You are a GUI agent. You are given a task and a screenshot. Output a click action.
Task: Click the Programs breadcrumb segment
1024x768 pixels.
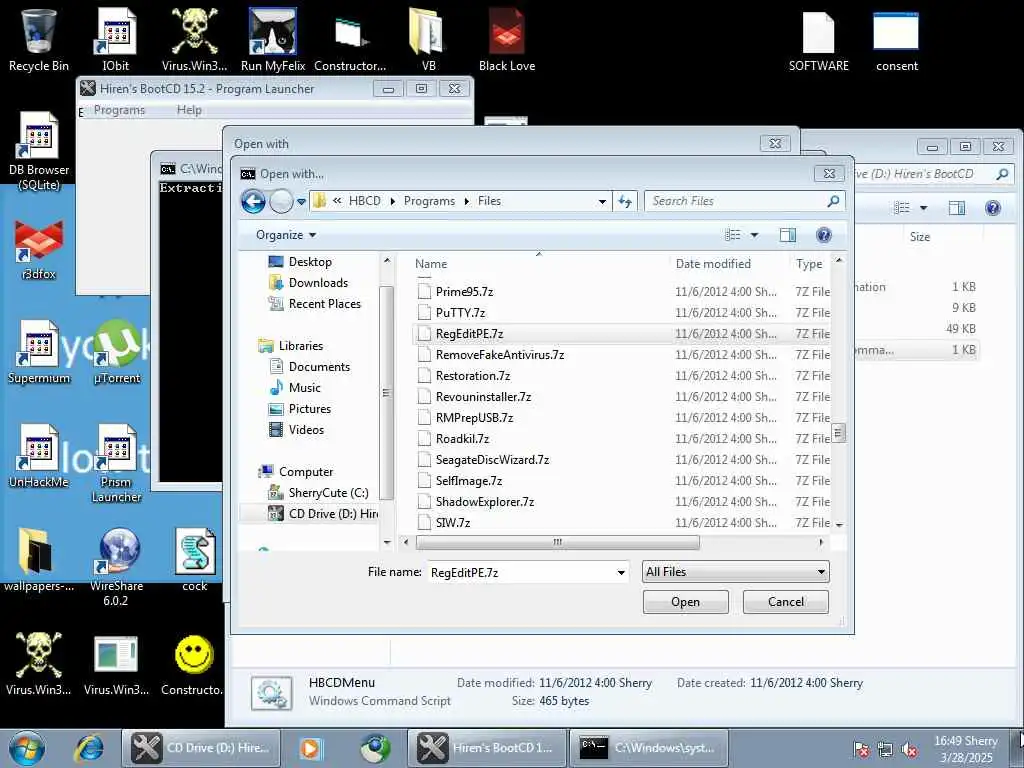click(429, 201)
